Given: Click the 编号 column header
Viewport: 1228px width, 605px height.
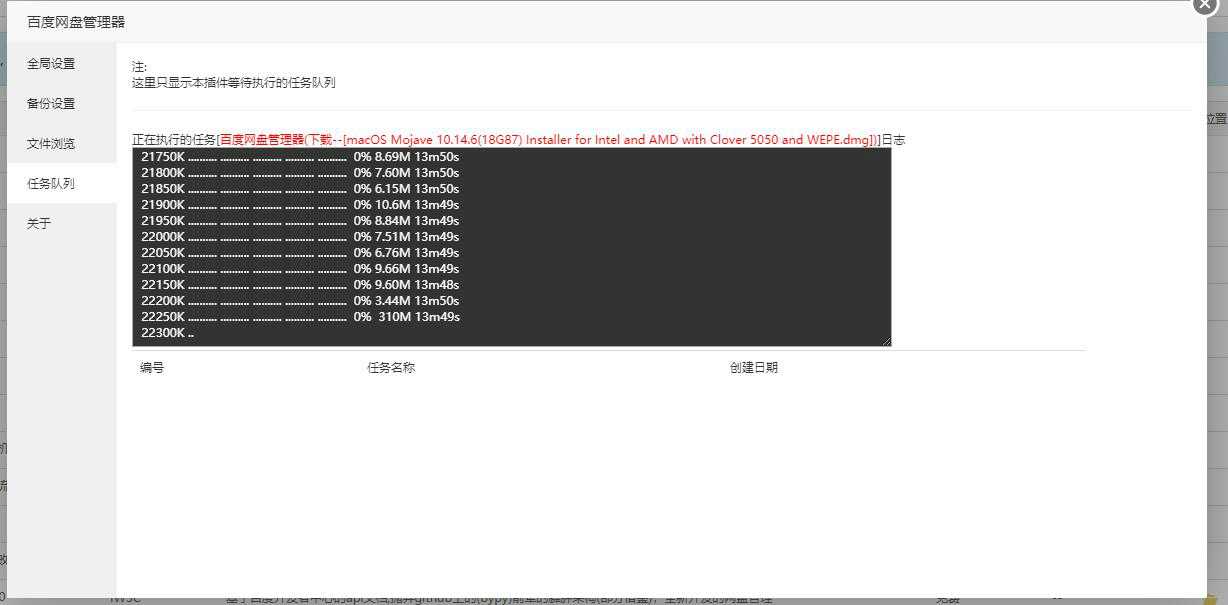Looking at the screenshot, I should click(152, 368).
